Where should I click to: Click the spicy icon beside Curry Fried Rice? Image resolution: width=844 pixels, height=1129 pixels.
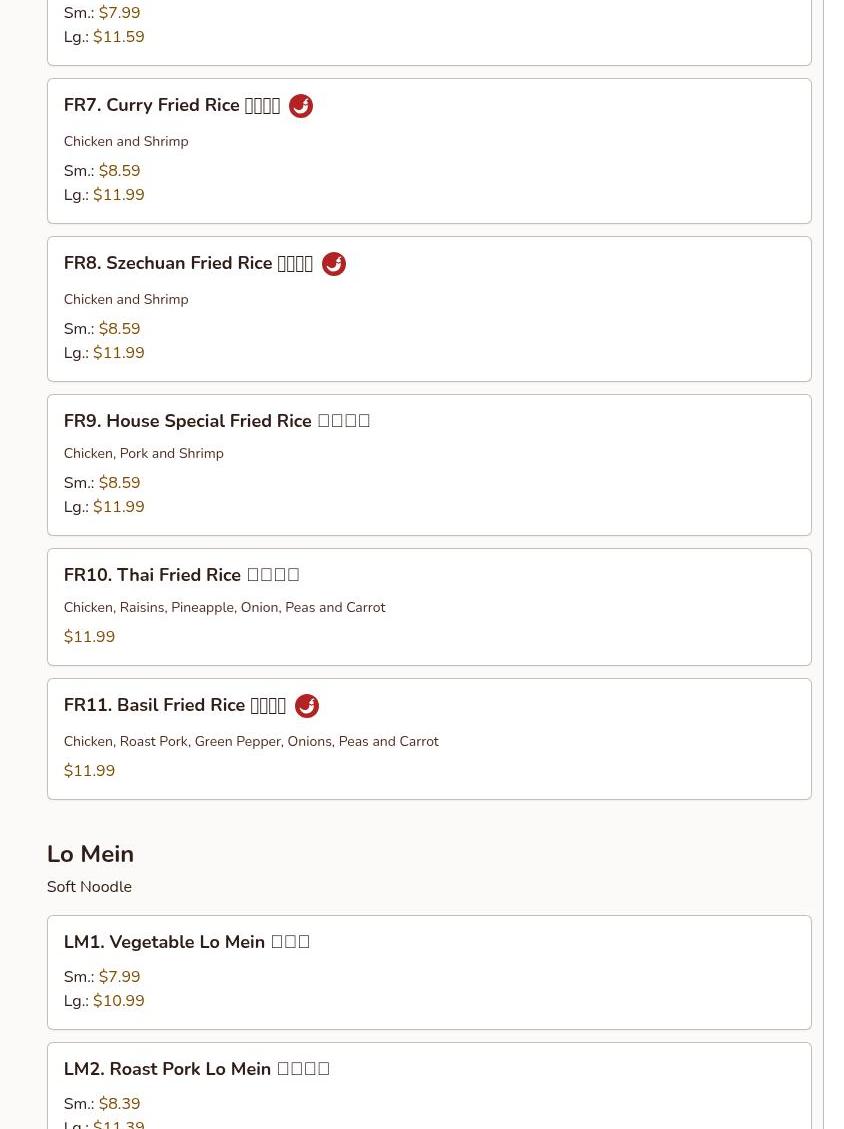point(301,106)
